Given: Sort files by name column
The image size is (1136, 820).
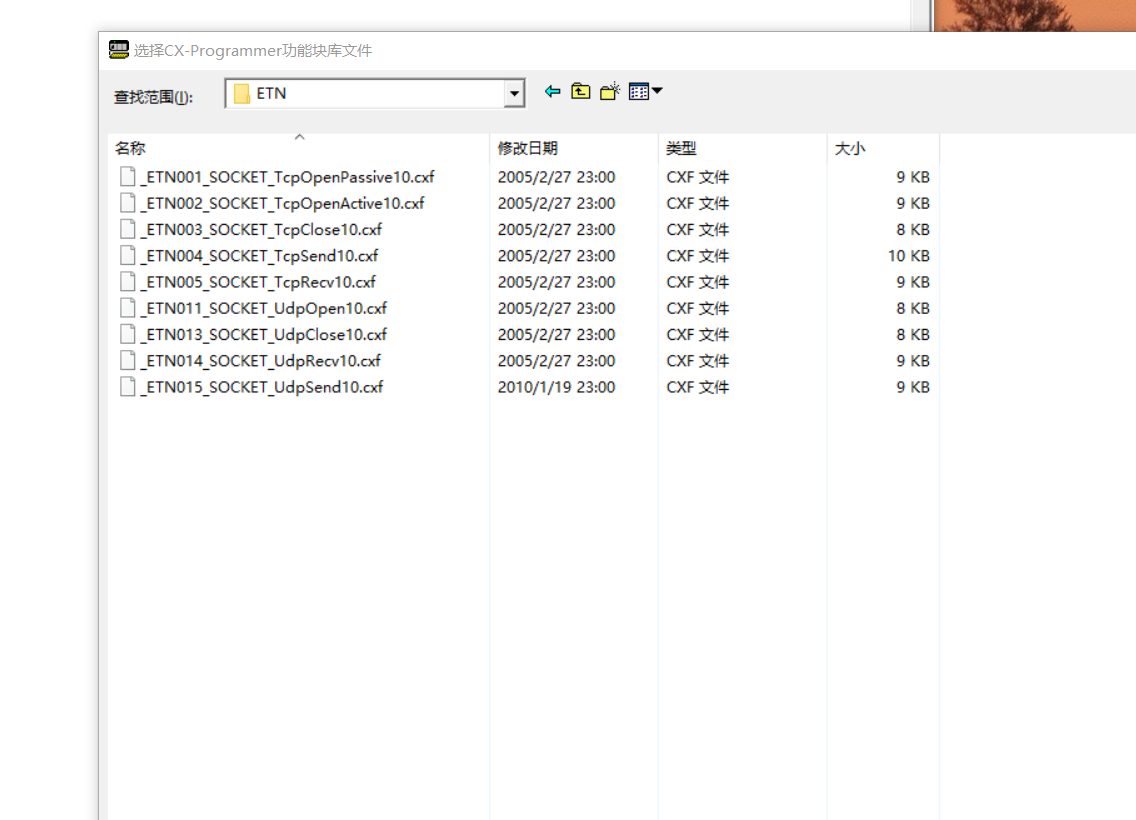Looking at the screenshot, I should coord(130,148).
